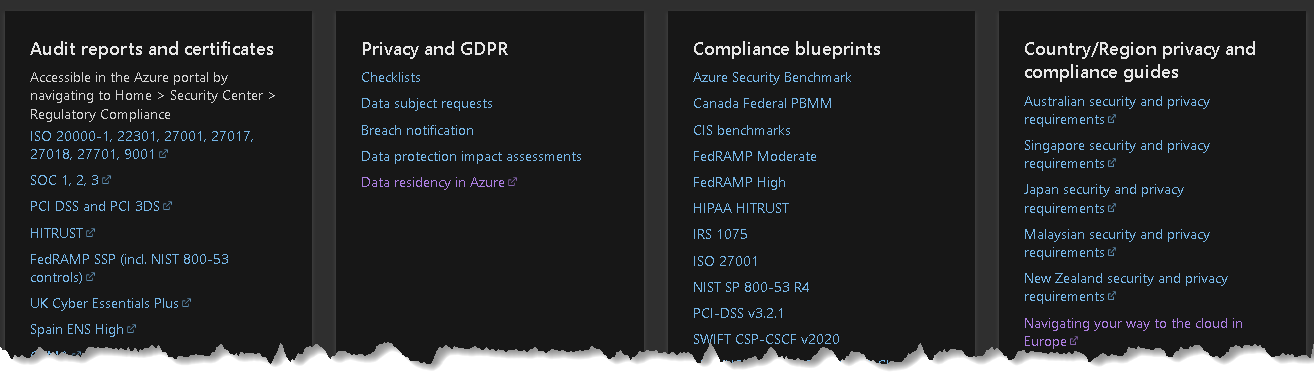Open Australian security and privacy requirements

pos(1117,110)
